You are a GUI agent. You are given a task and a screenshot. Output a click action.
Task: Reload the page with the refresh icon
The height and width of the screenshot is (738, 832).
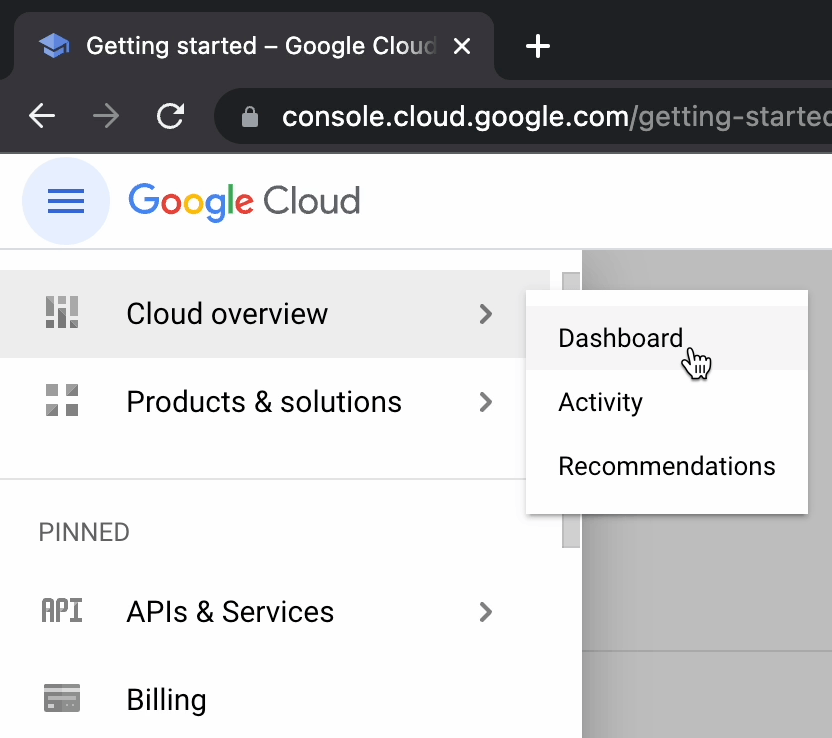click(171, 117)
